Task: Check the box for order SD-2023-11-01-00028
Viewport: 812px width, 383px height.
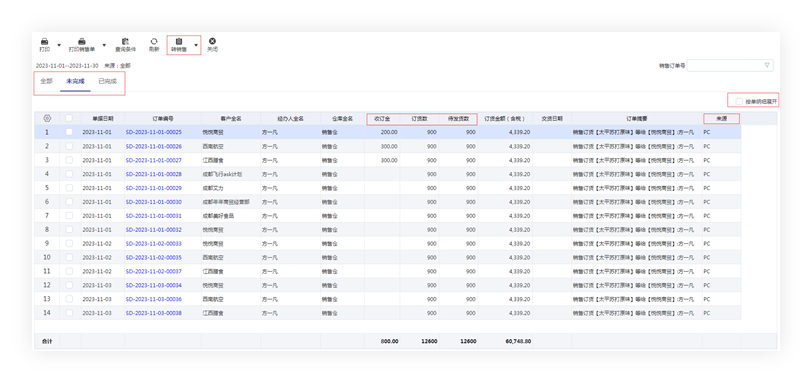Action: point(69,174)
